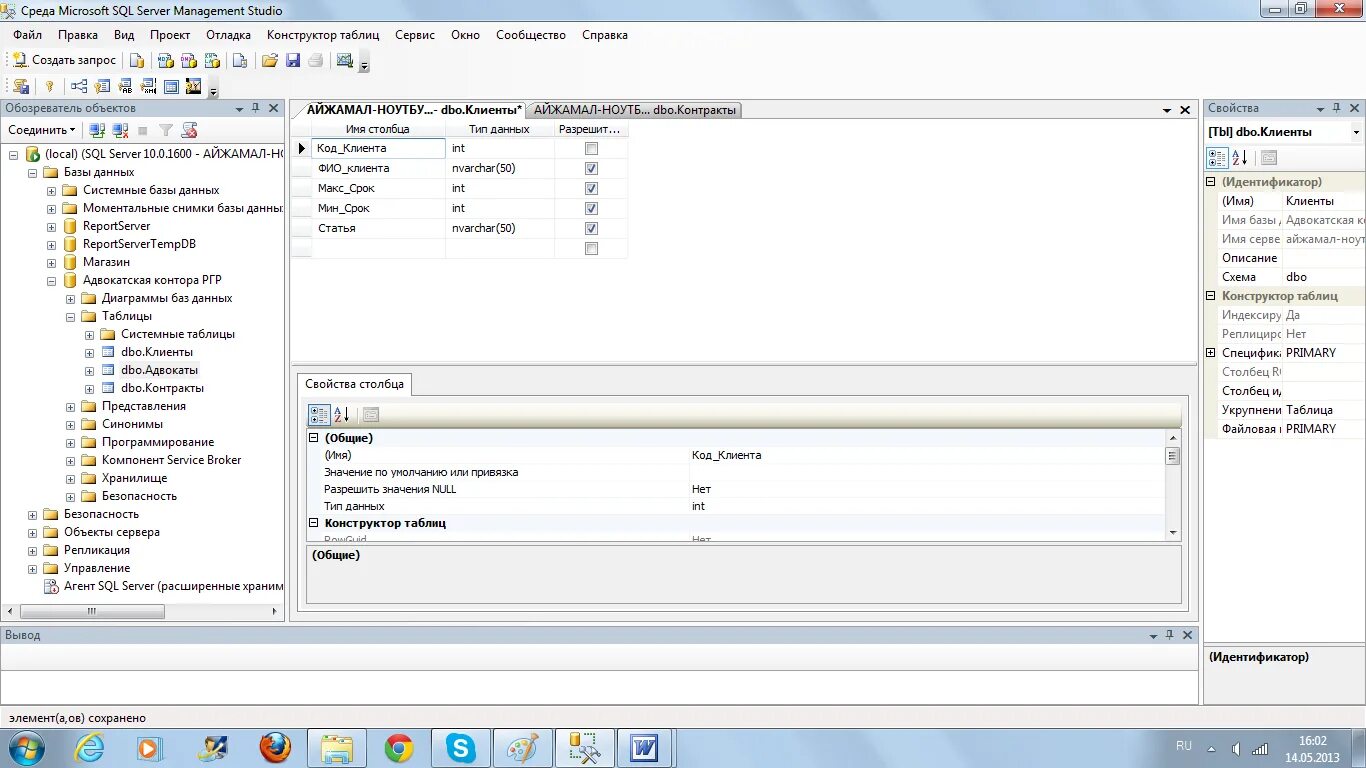
Task: Sort Properties panel alphabetically
Action: coord(1239,157)
